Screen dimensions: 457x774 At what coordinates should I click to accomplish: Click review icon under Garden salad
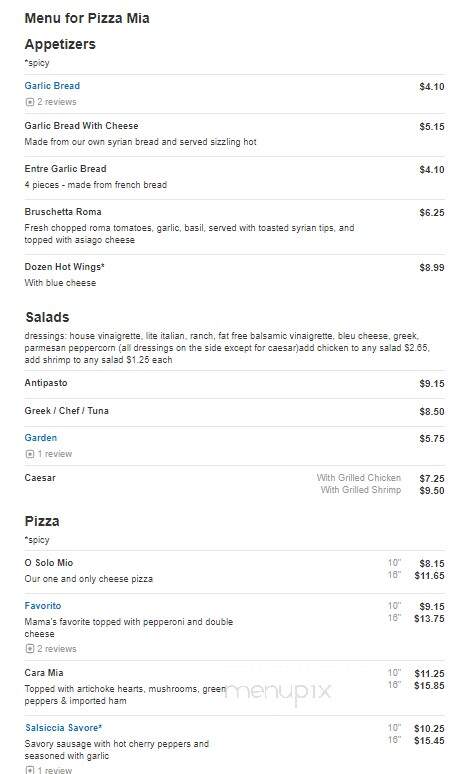[30, 454]
